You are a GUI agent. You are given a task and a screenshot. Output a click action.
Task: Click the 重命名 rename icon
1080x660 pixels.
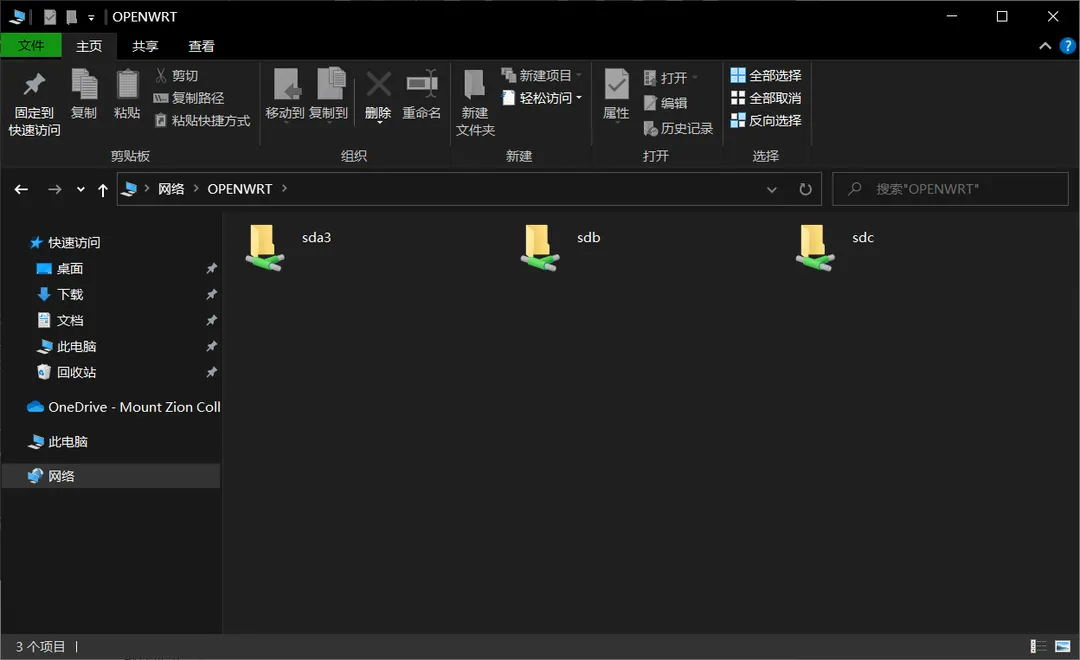pos(422,95)
